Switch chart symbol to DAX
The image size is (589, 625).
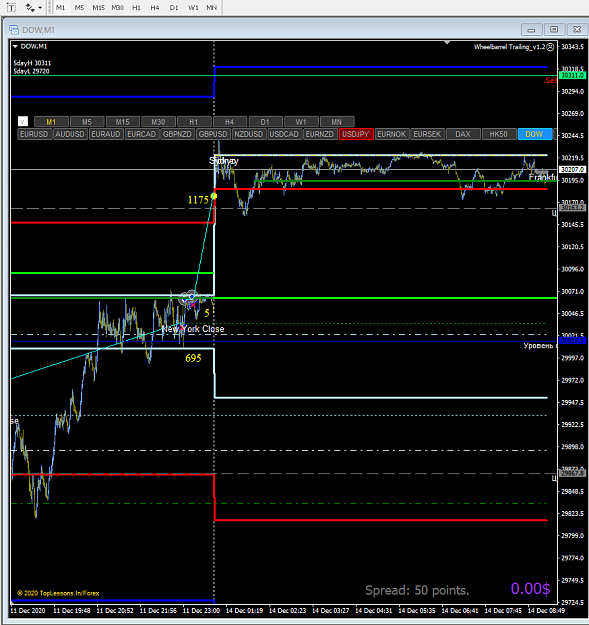(463, 134)
